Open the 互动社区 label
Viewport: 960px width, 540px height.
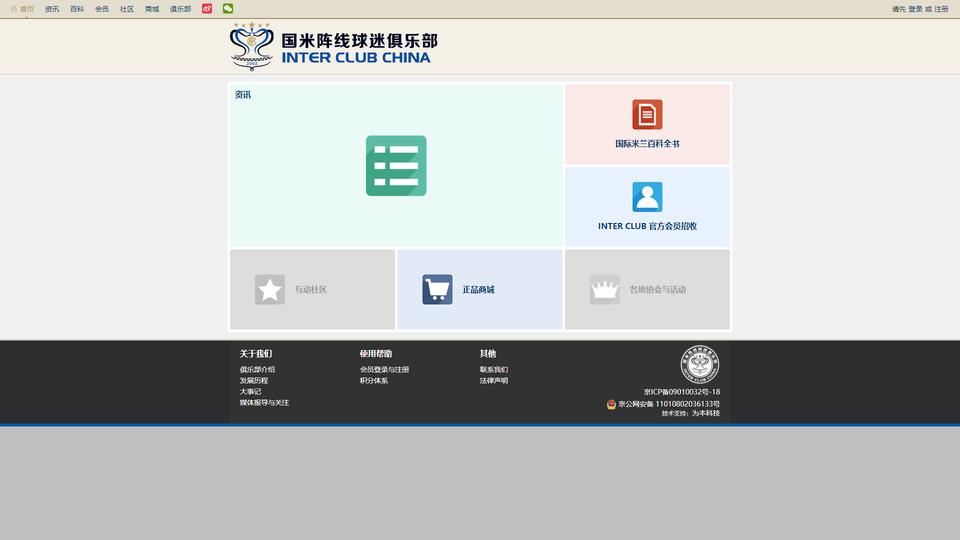coord(311,290)
